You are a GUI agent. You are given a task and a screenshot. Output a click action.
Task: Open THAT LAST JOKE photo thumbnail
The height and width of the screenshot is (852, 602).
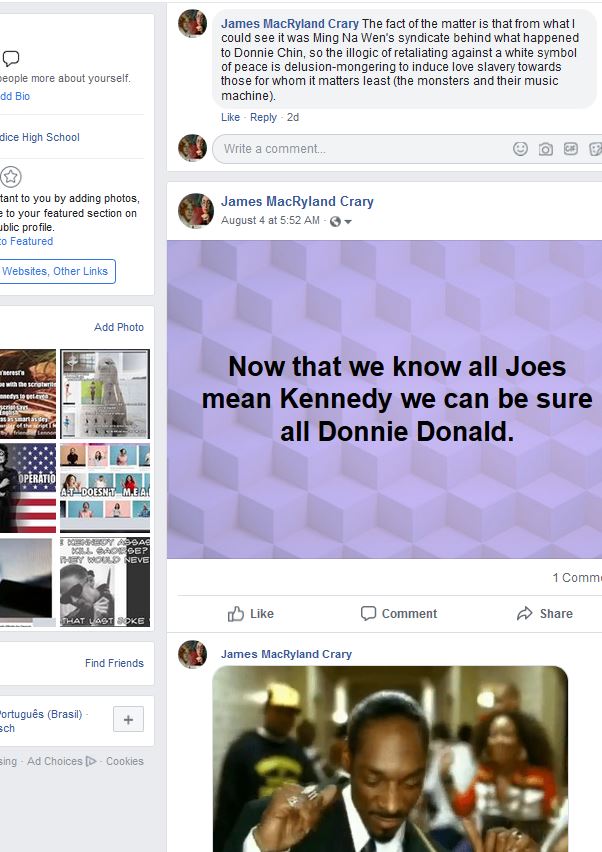[x=105, y=582]
